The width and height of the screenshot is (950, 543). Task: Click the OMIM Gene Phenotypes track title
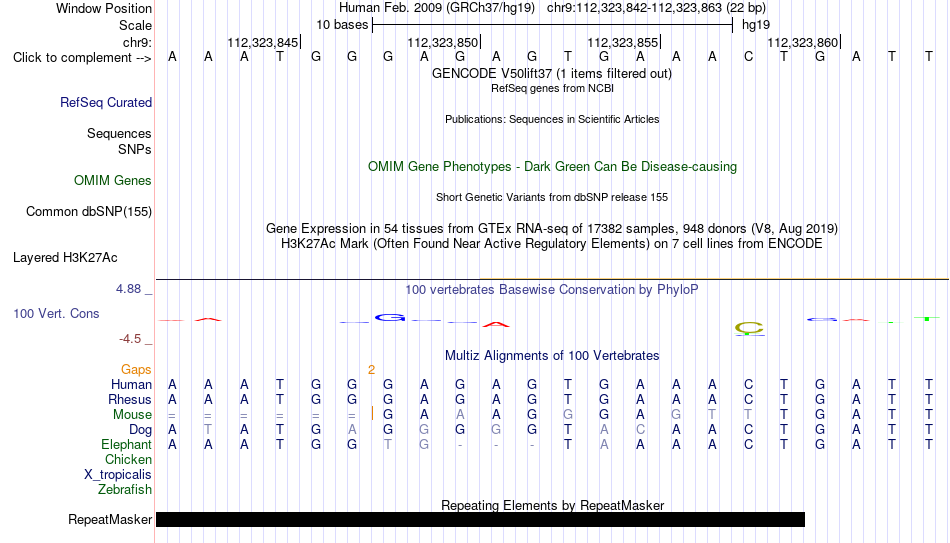coord(553,167)
